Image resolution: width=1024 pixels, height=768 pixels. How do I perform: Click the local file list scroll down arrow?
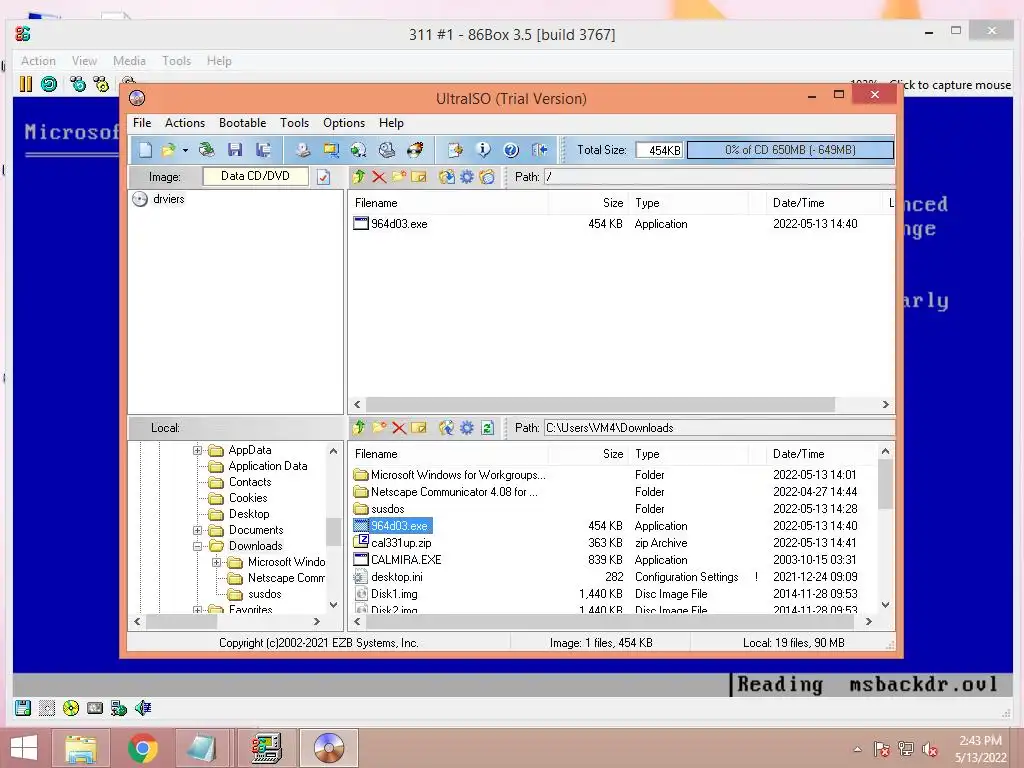pos(886,605)
